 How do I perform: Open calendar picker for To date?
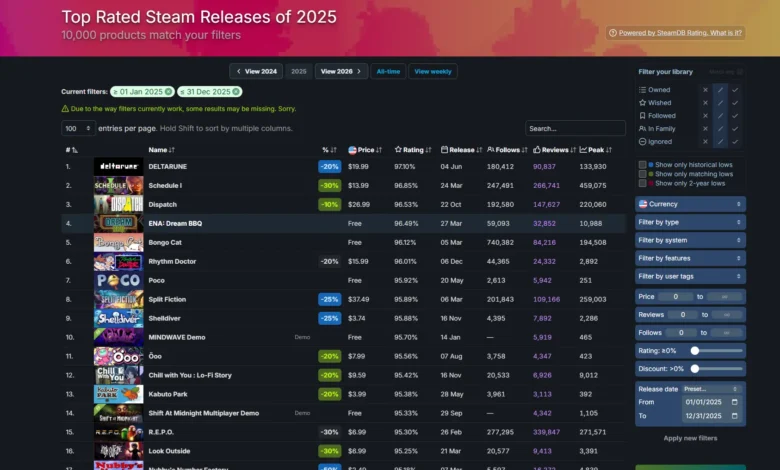pos(735,416)
